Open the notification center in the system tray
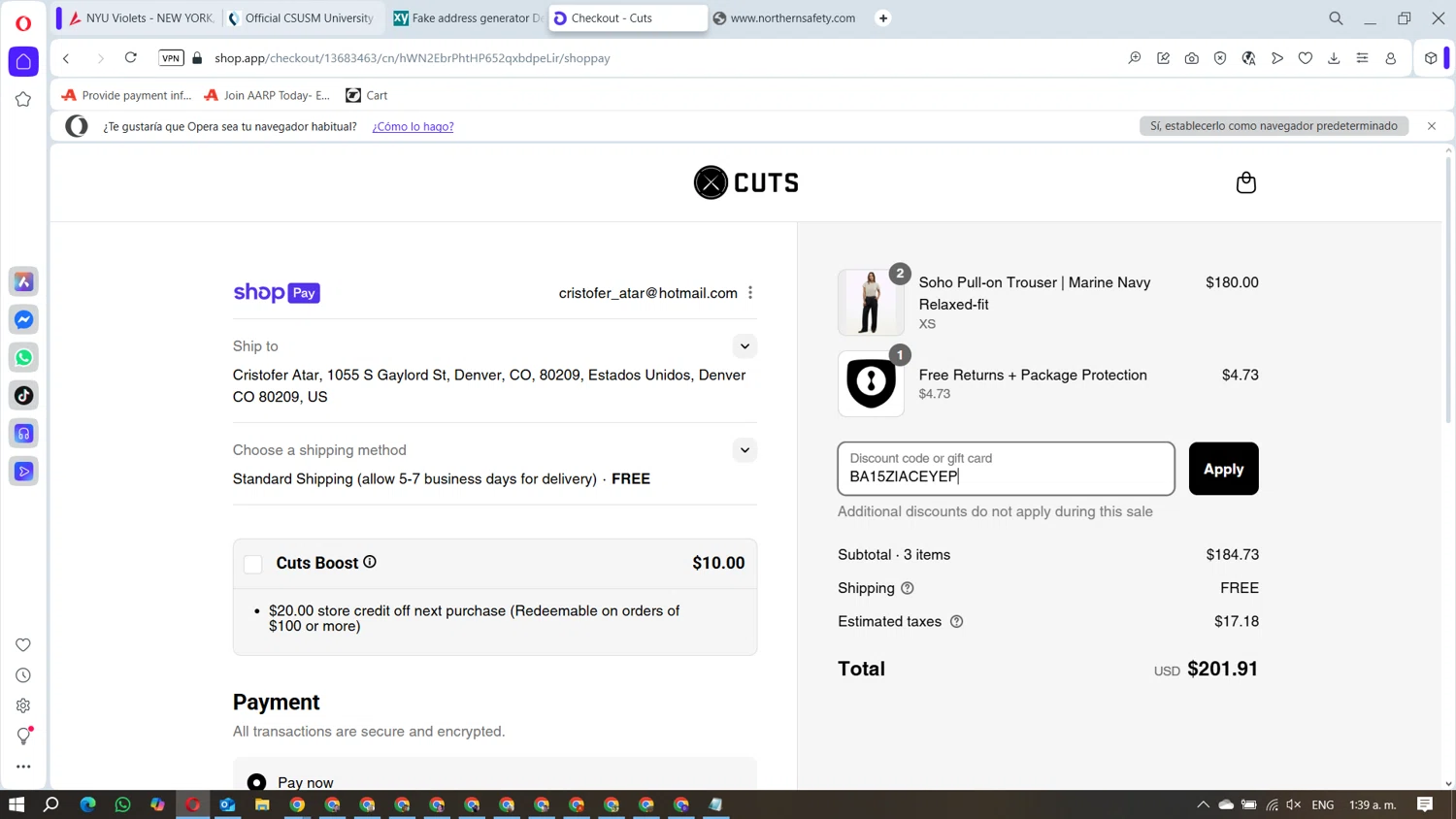1456x819 pixels. pos(1425,804)
